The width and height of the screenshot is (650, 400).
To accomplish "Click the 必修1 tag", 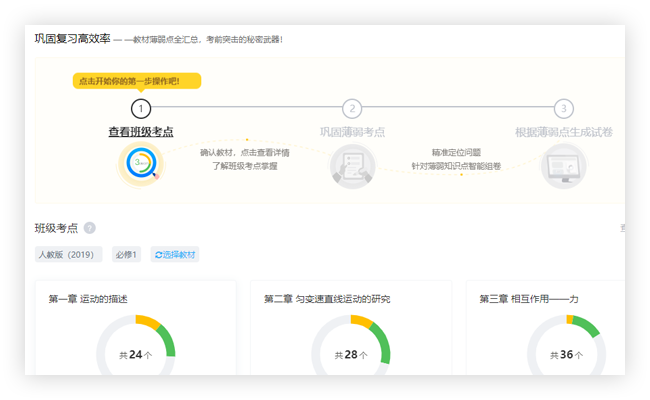I will pos(126,255).
